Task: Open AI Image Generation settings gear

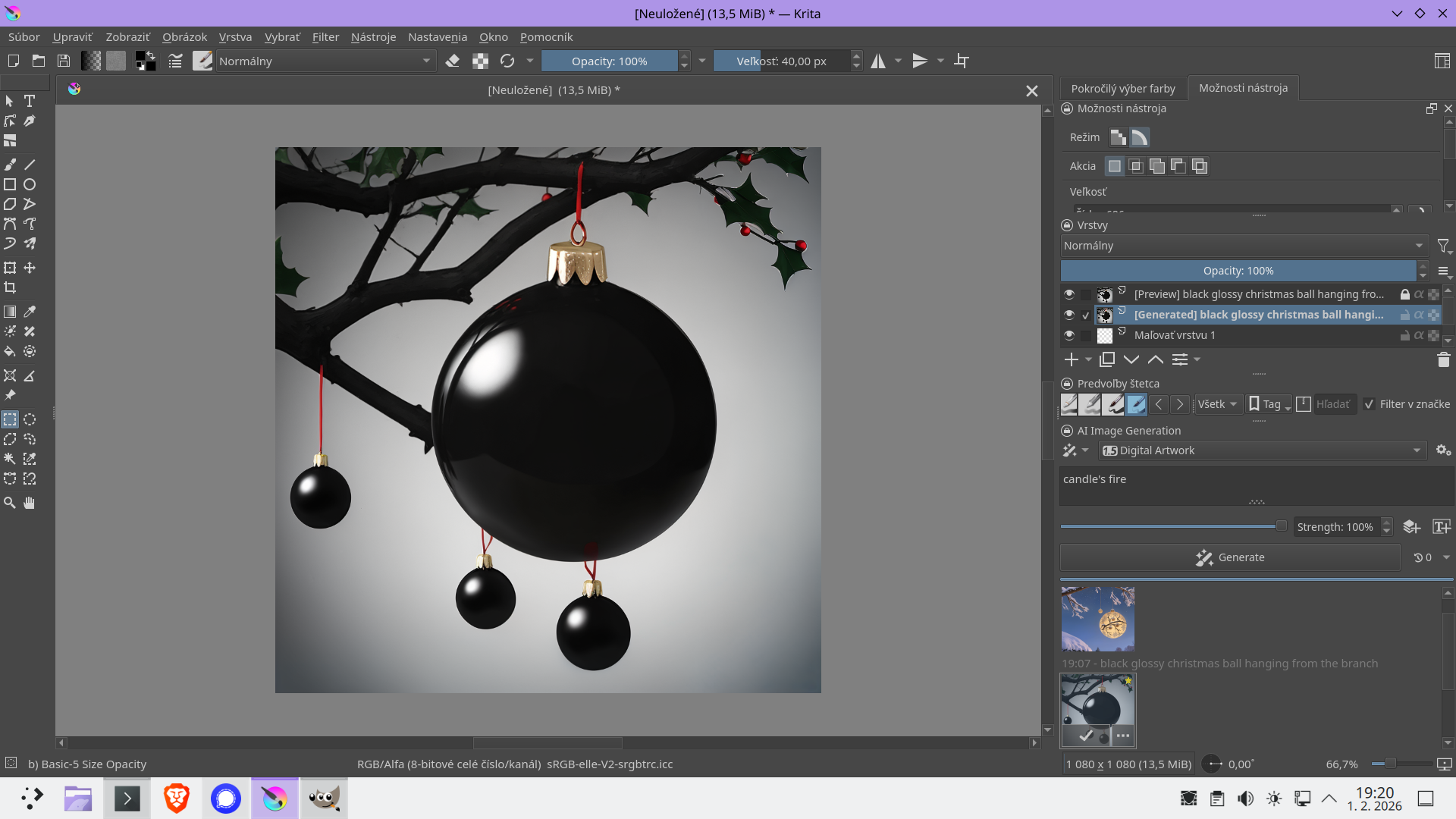Action: tap(1443, 450)
